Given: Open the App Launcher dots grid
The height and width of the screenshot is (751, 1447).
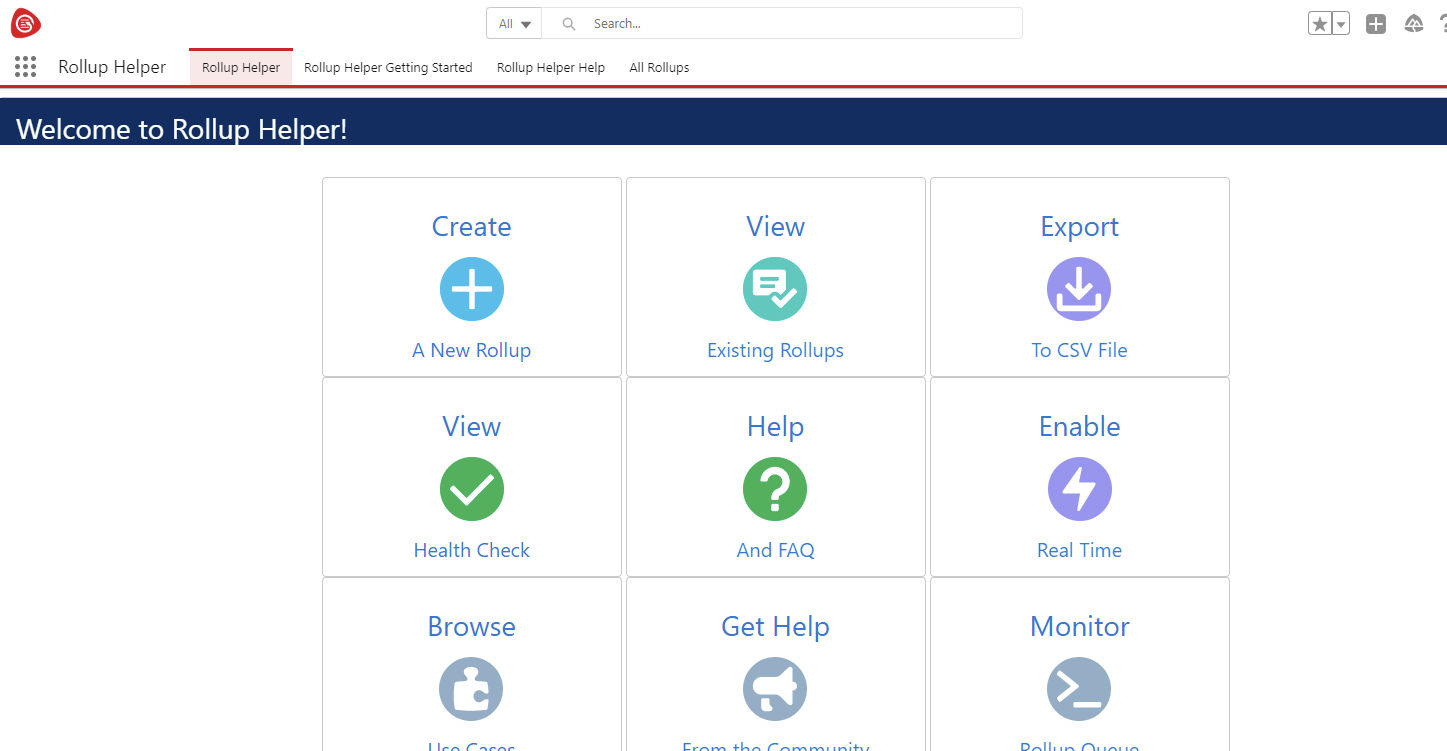Looking at the screenshot, I should coord(26,67).
